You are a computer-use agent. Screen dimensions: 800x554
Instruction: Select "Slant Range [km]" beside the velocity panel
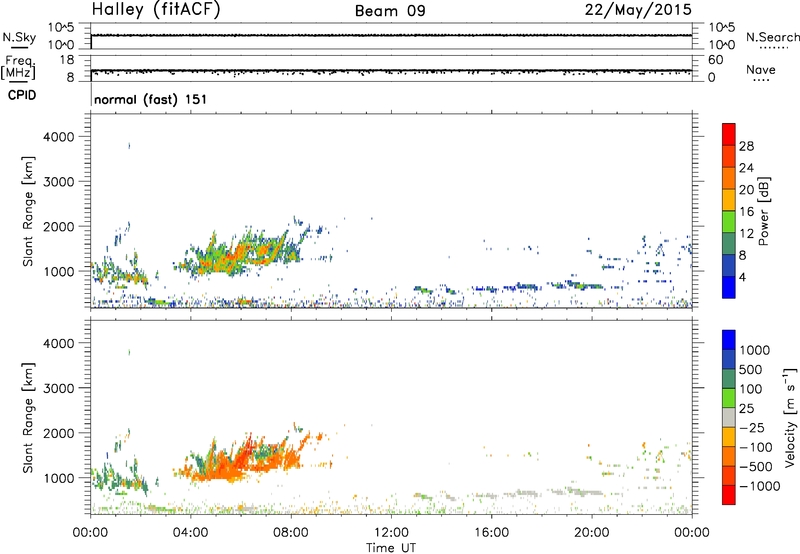click(28, 418)
